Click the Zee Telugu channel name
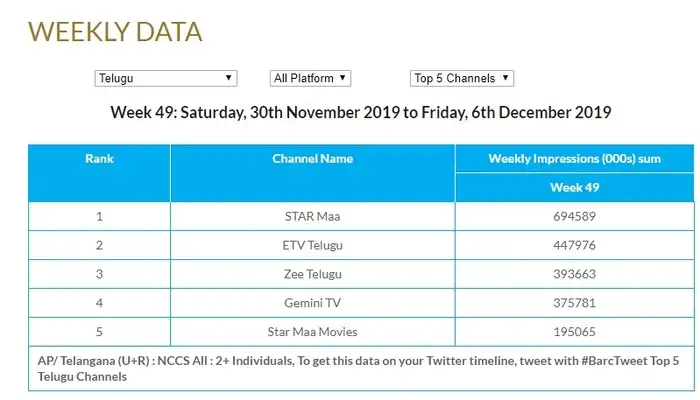 tap(312, 274)
